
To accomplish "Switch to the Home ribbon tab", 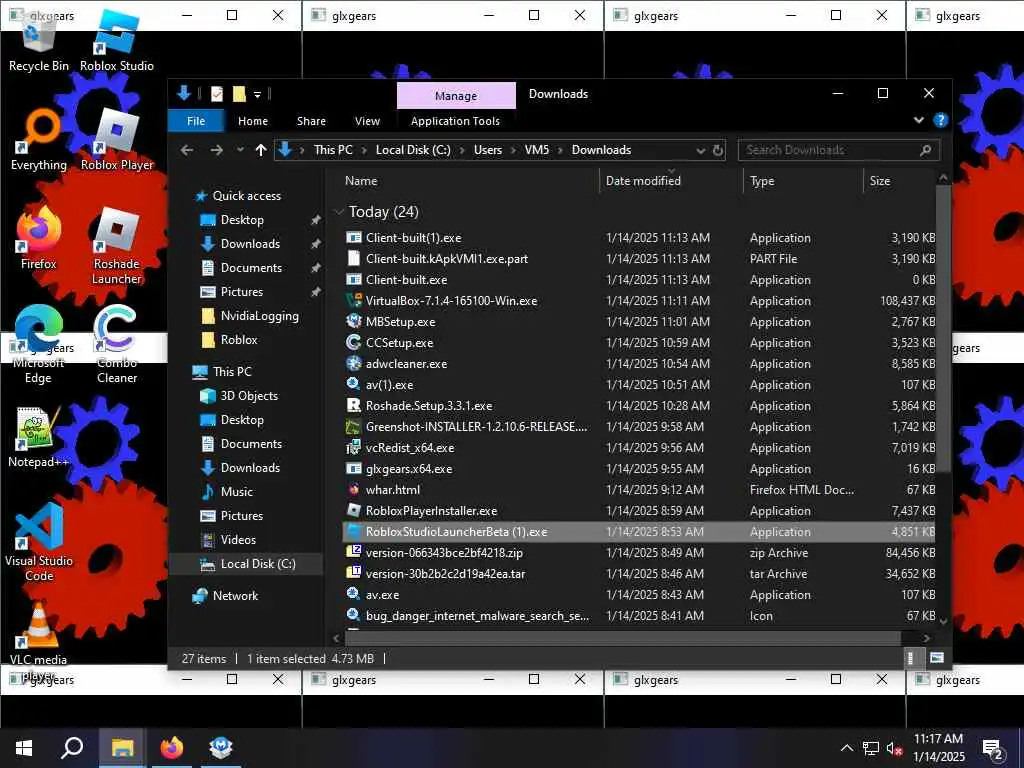I will (253, 121).
